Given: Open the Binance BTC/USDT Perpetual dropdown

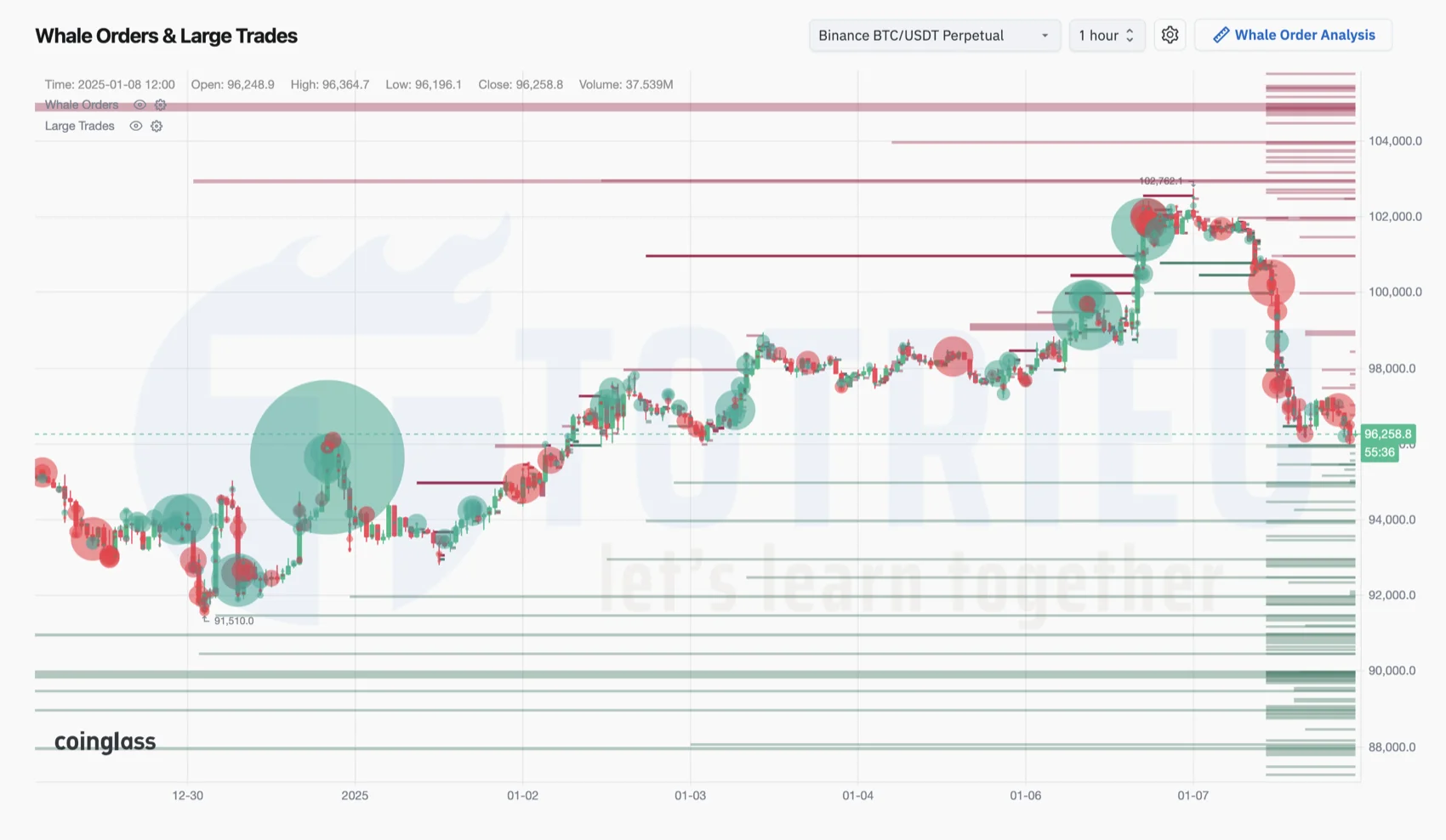Looking at the screenshot, I should point(934,35).
